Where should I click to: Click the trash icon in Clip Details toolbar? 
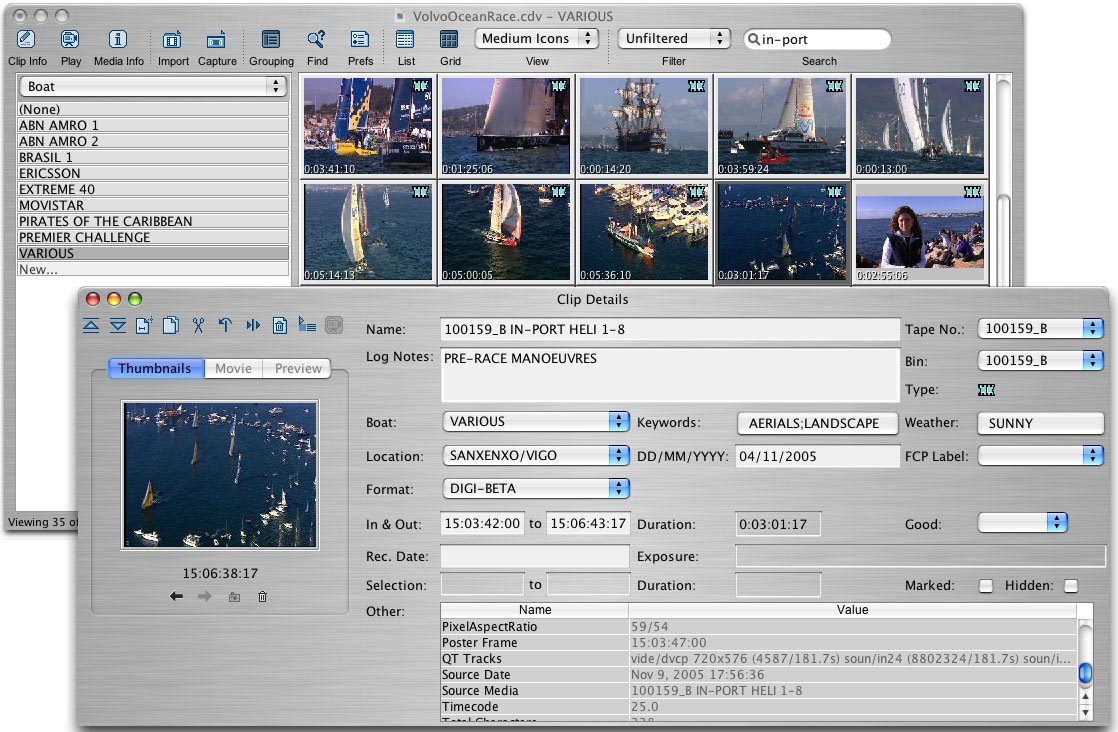coord(280,325)
